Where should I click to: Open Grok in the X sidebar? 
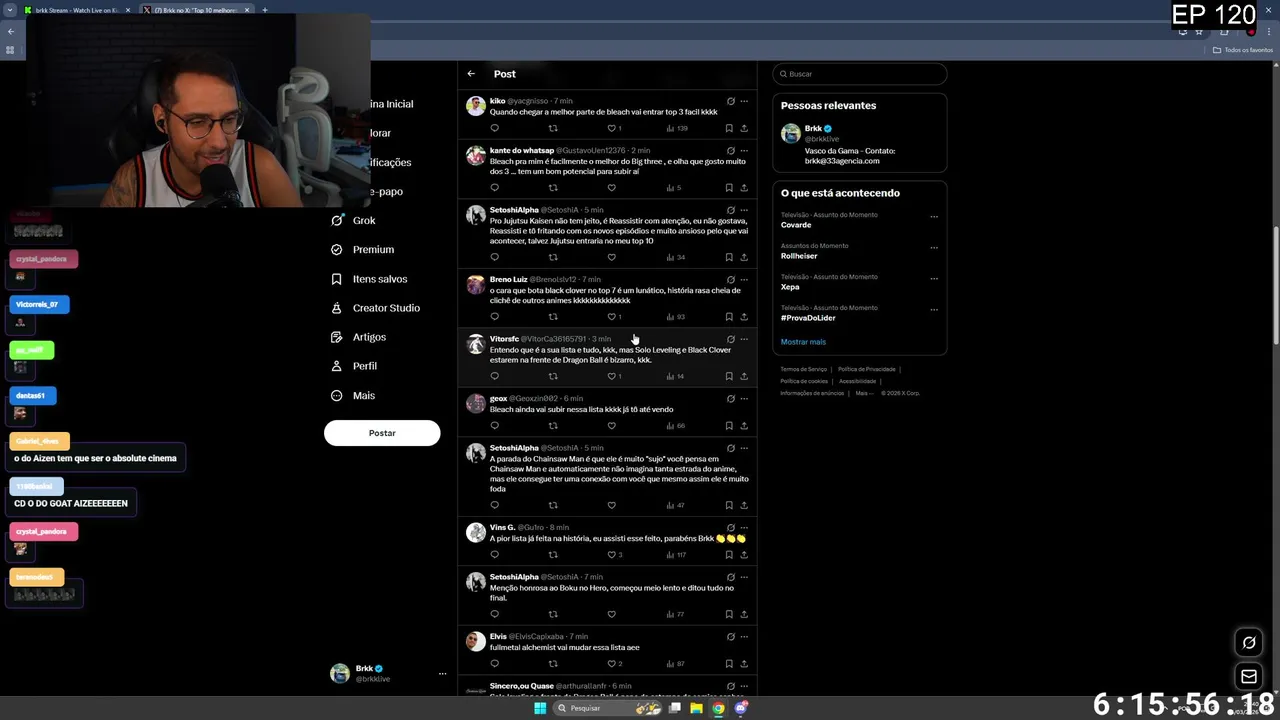[354, 220]
